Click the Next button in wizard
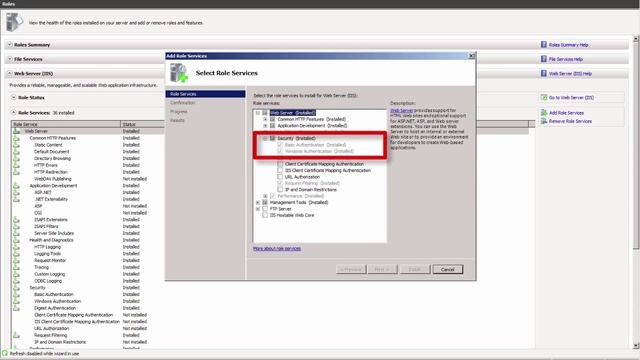 tap(383, 269)
